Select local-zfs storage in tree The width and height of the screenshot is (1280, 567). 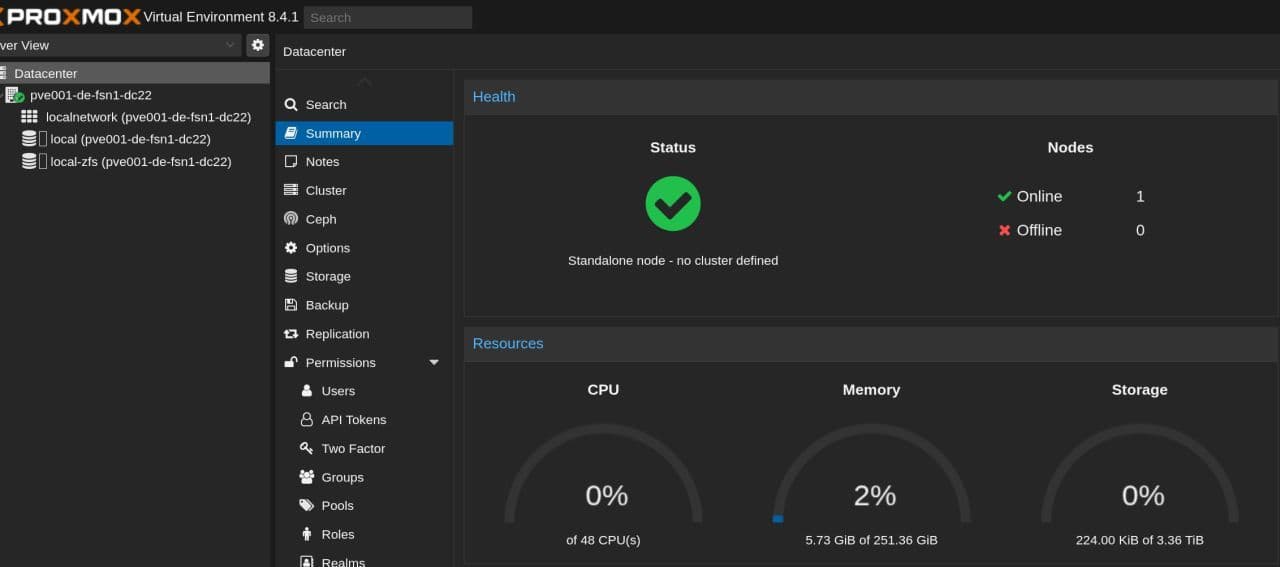click(140, 161)
